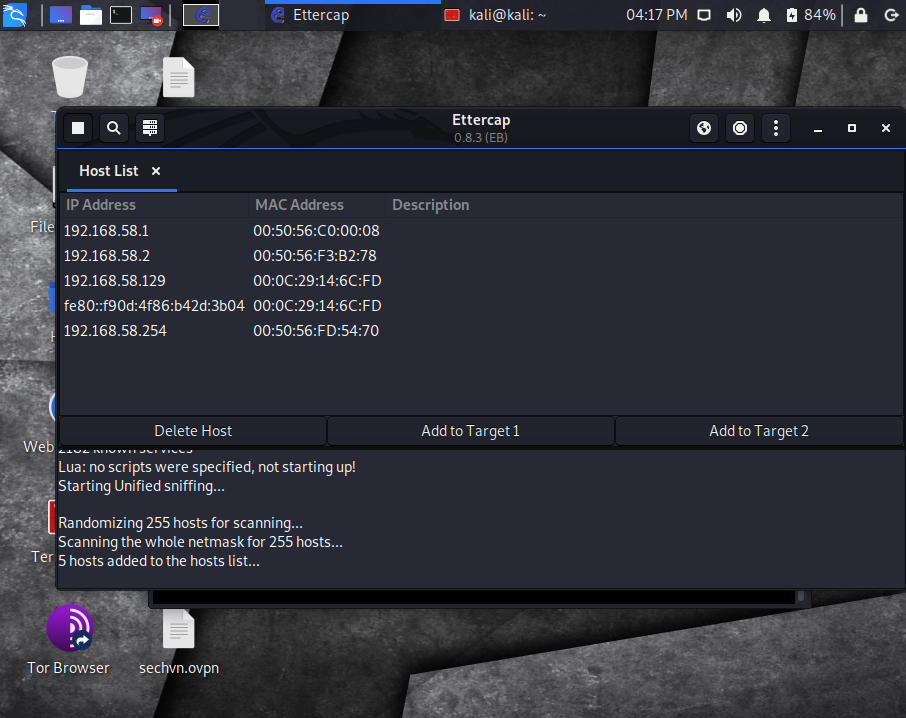Click MAC address 00:50:56:FD:54:70
Viewport: 906px width, 718px height.
click(x=316, y=330)
